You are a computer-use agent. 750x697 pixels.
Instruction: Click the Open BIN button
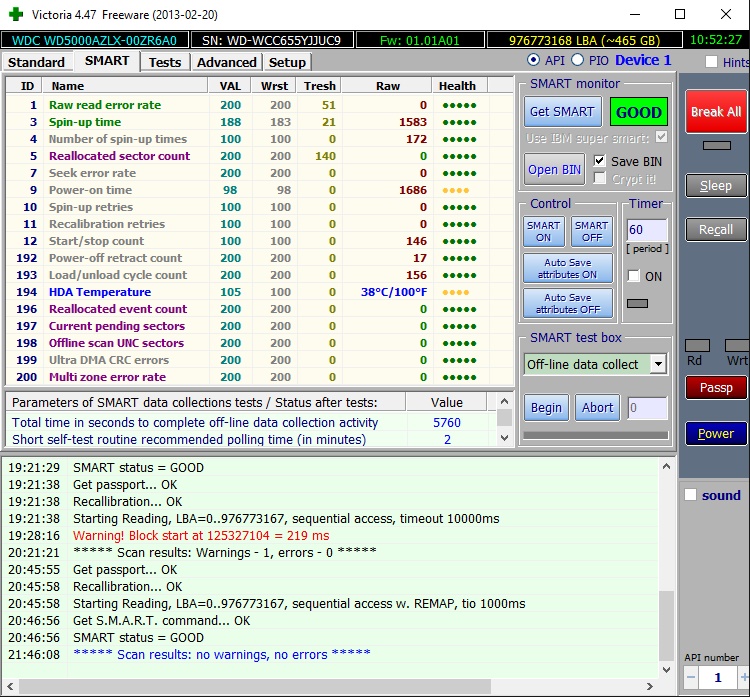(554, 170)
